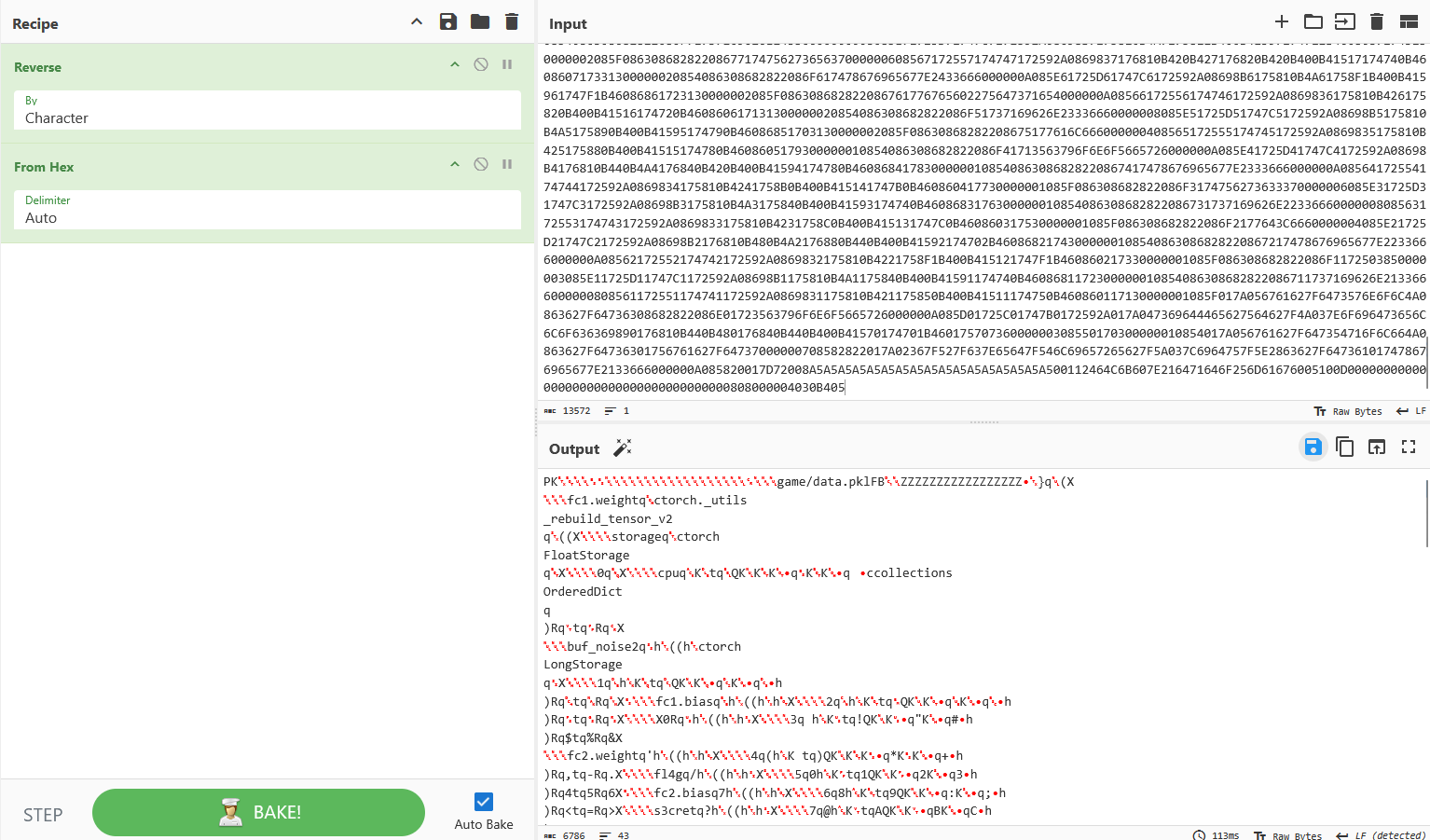
Task: Open input Raw Bytes encoding selector
Action: [1348, 411]
